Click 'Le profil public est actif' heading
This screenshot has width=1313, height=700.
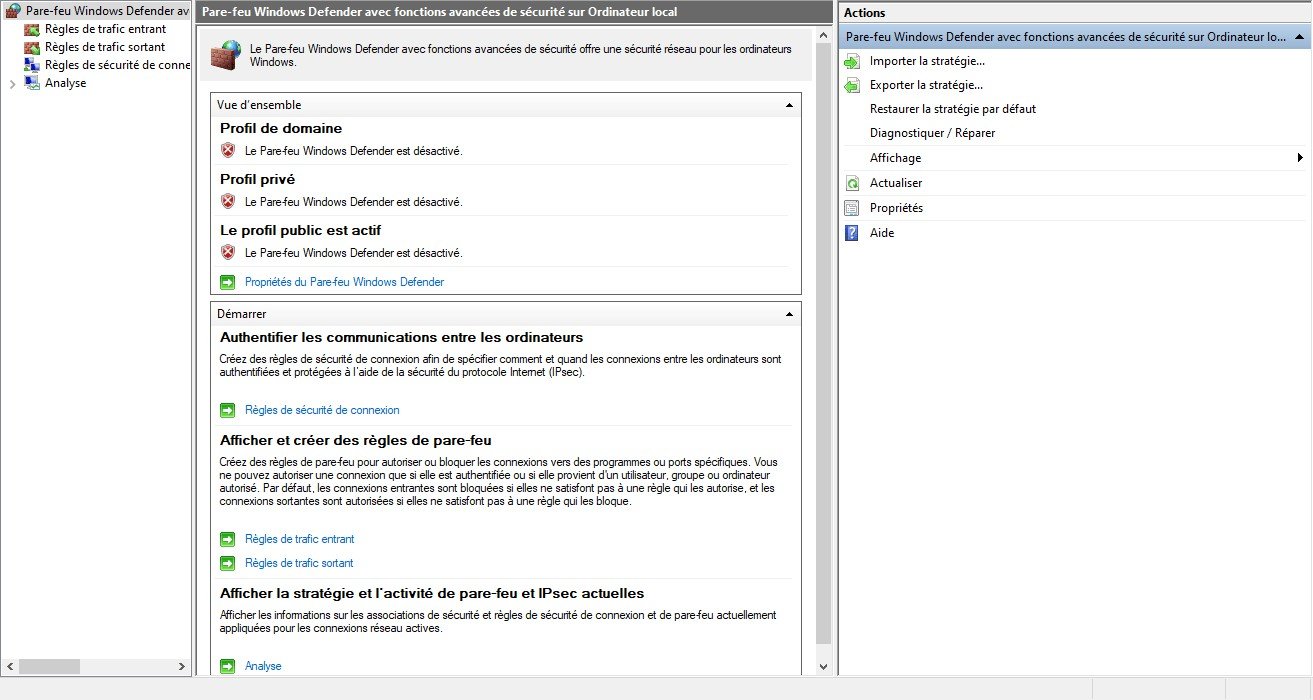point(300,230)
